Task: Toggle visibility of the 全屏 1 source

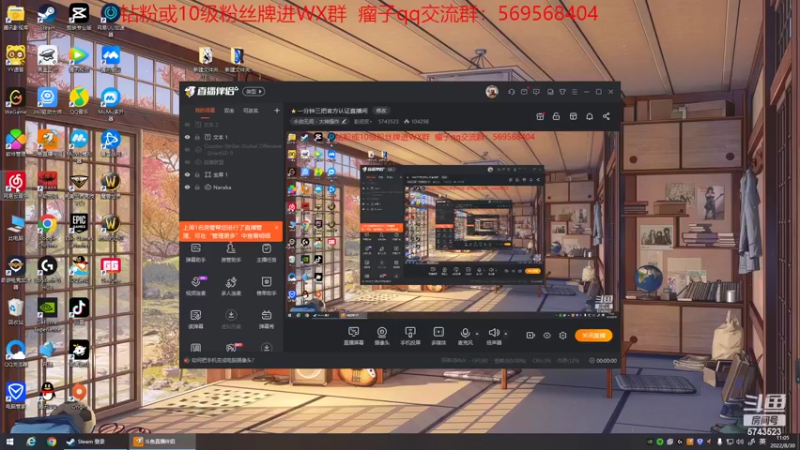Action: pos(187,174)
